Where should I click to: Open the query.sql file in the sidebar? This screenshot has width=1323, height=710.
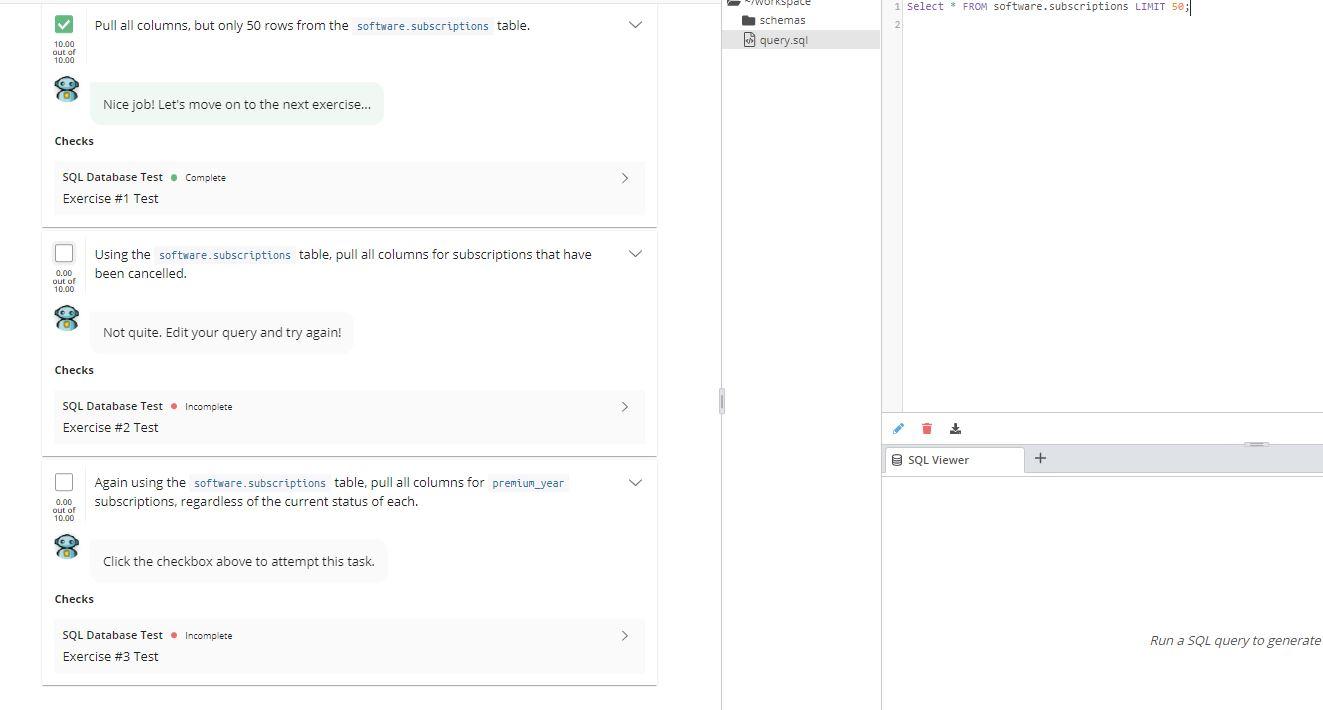[x=784, y=40]
